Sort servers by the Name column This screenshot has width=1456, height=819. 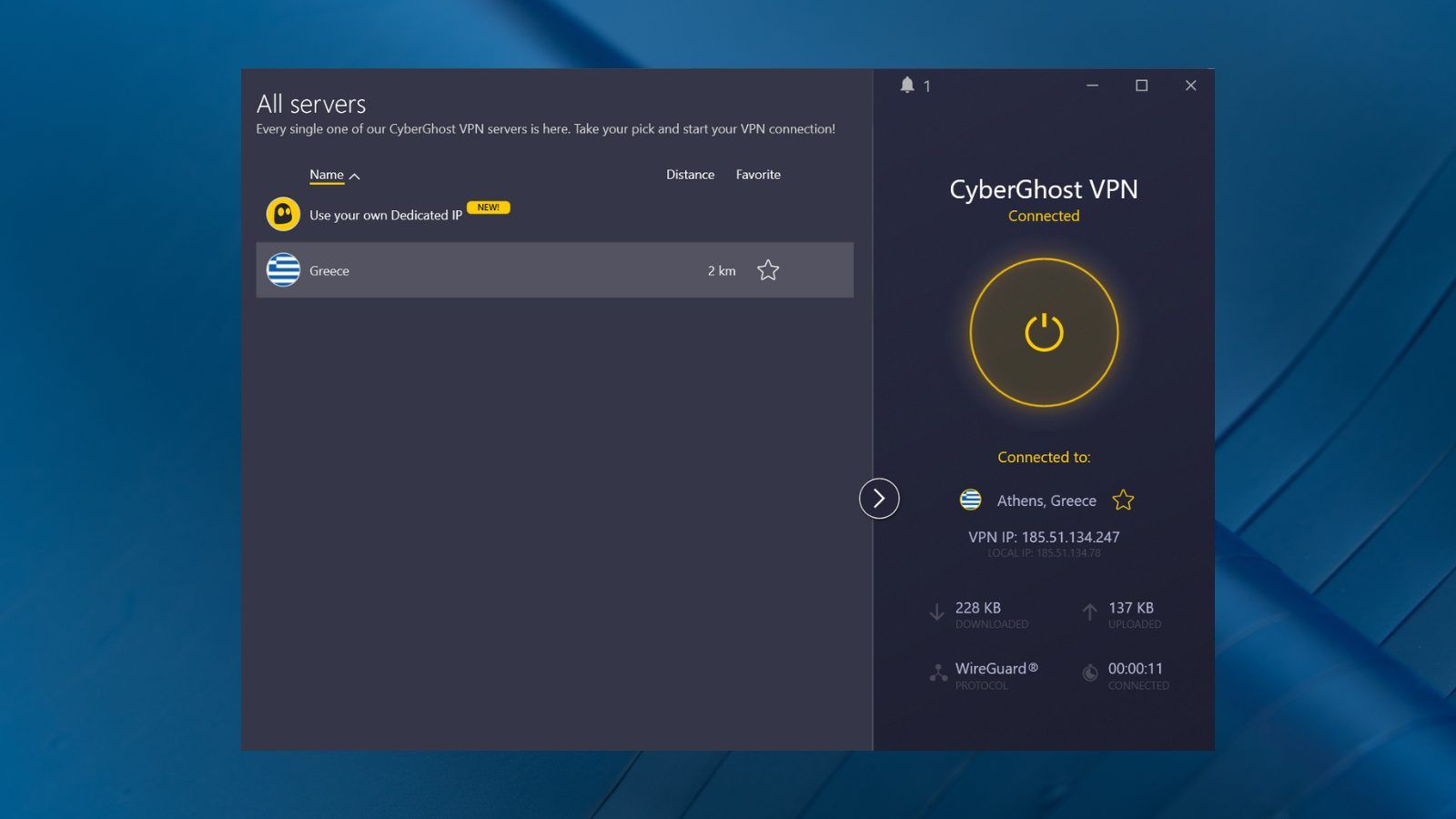(x=327, y=175)
